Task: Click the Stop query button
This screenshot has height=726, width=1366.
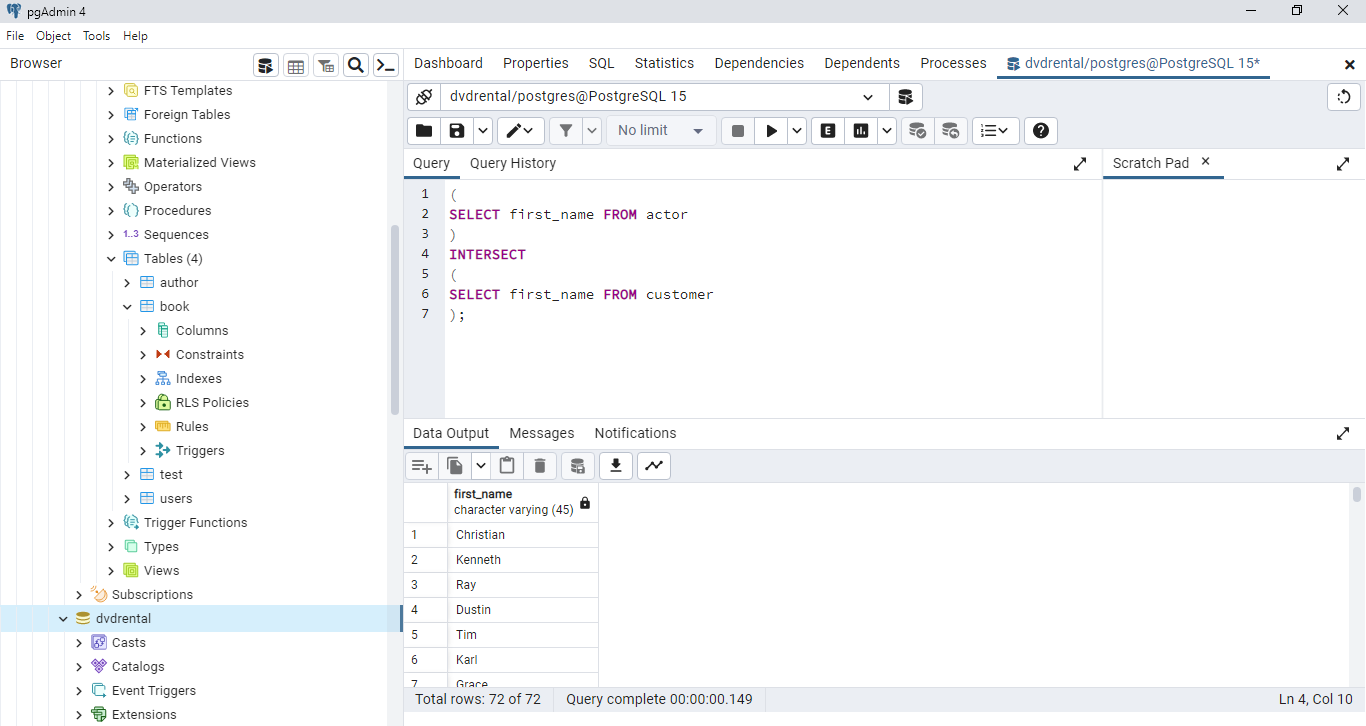Action: [738, 131]
